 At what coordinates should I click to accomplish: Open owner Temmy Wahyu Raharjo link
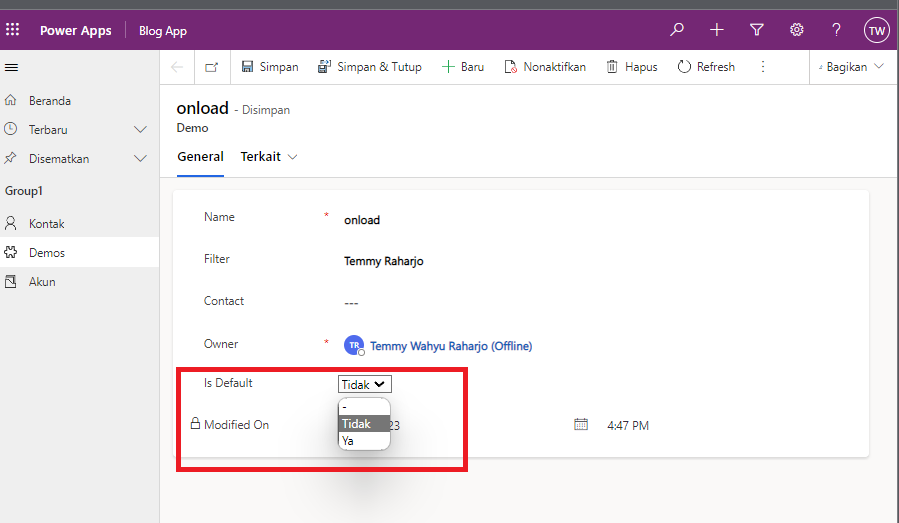pos(451,346)
